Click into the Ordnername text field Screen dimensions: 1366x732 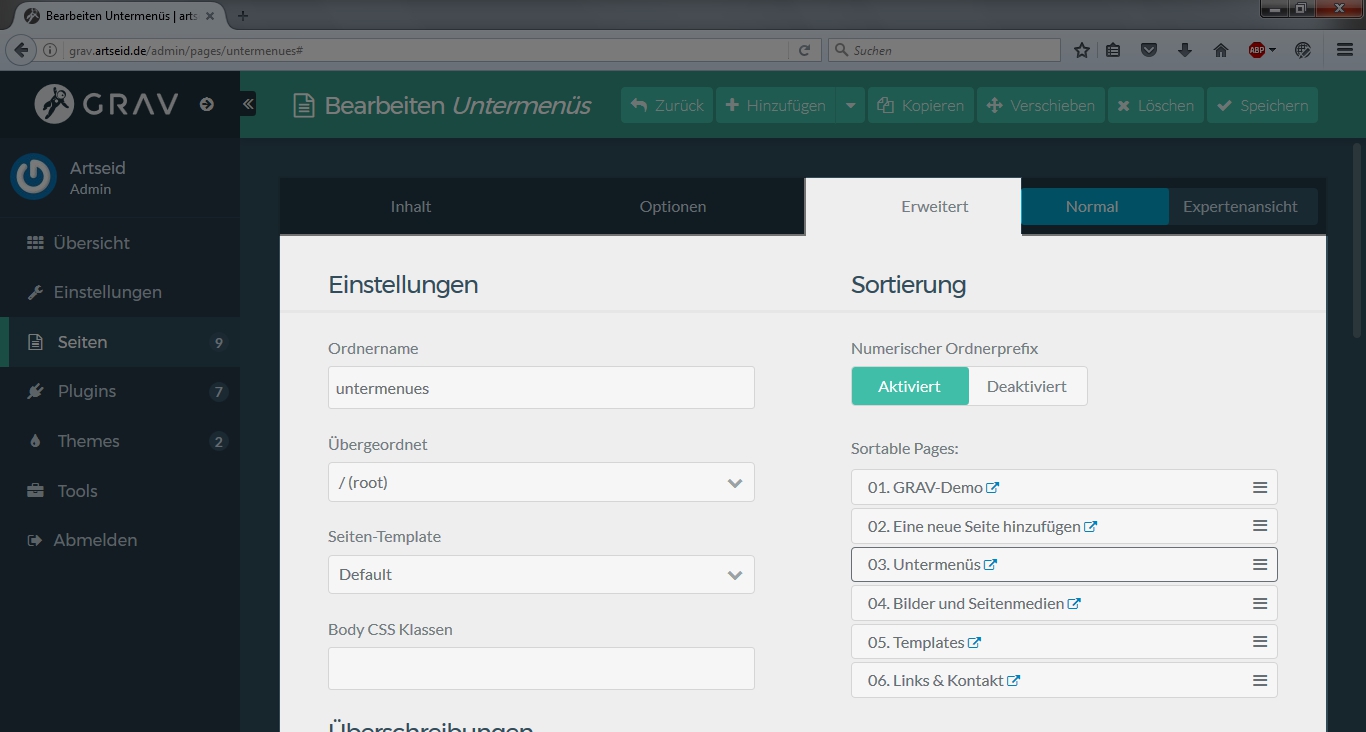tap(541, 388)
